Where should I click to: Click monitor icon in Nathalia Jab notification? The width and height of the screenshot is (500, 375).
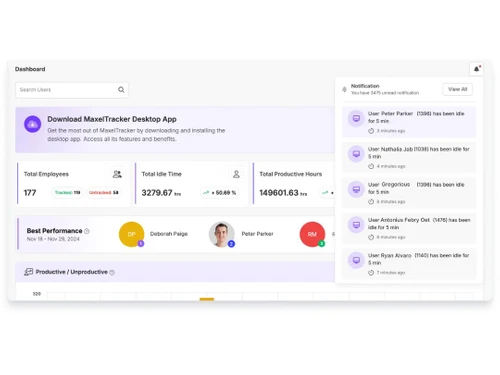tap(356, 154)
